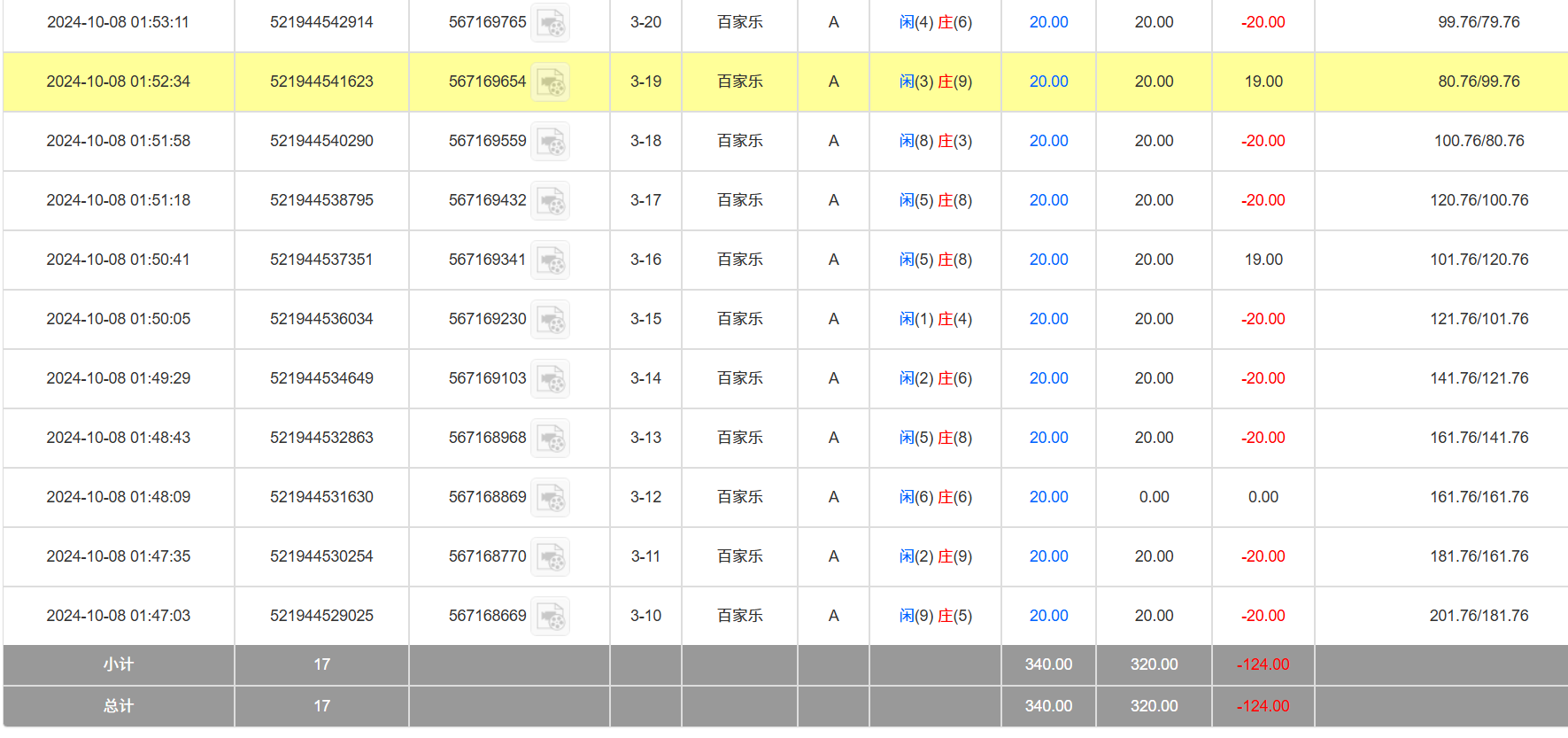1568x738 pixels.
Task: Play replay for tie game 567168869
Action: pos(550,498)
